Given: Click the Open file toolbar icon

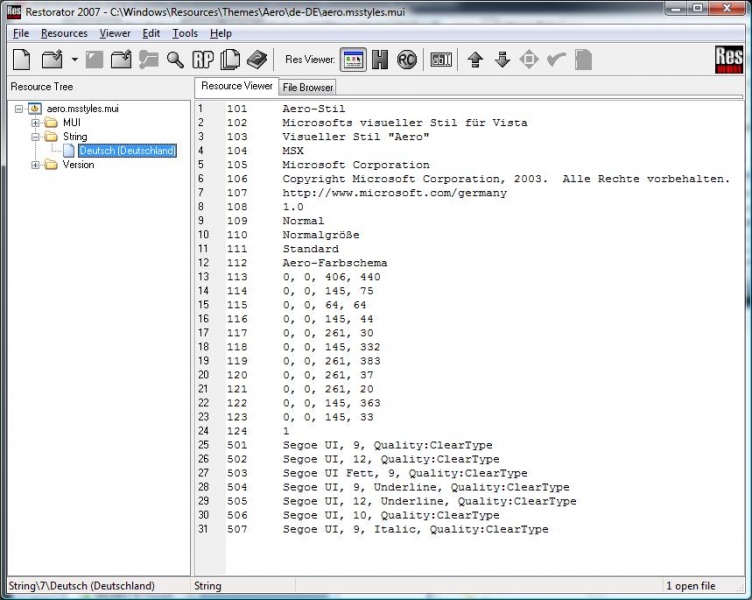Looking at the screenshot, I should pos(52,60).
